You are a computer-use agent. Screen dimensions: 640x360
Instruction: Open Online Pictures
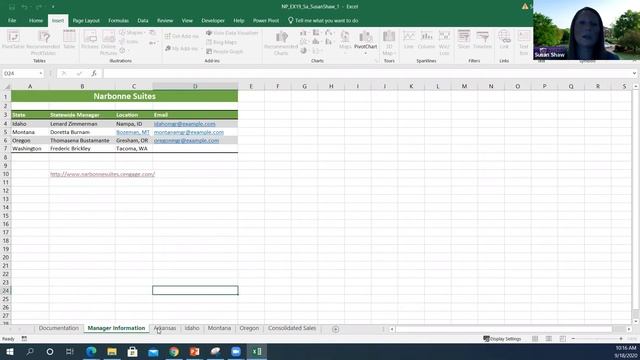[x=108, y=42]
